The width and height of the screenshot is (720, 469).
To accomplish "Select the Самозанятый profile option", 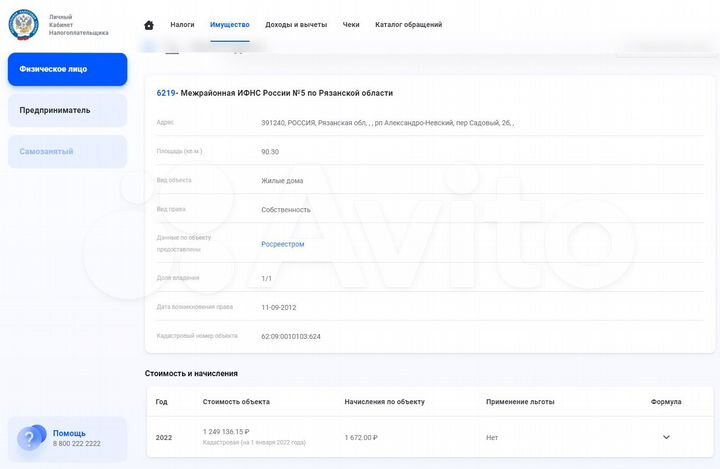I will click(67, 151).
